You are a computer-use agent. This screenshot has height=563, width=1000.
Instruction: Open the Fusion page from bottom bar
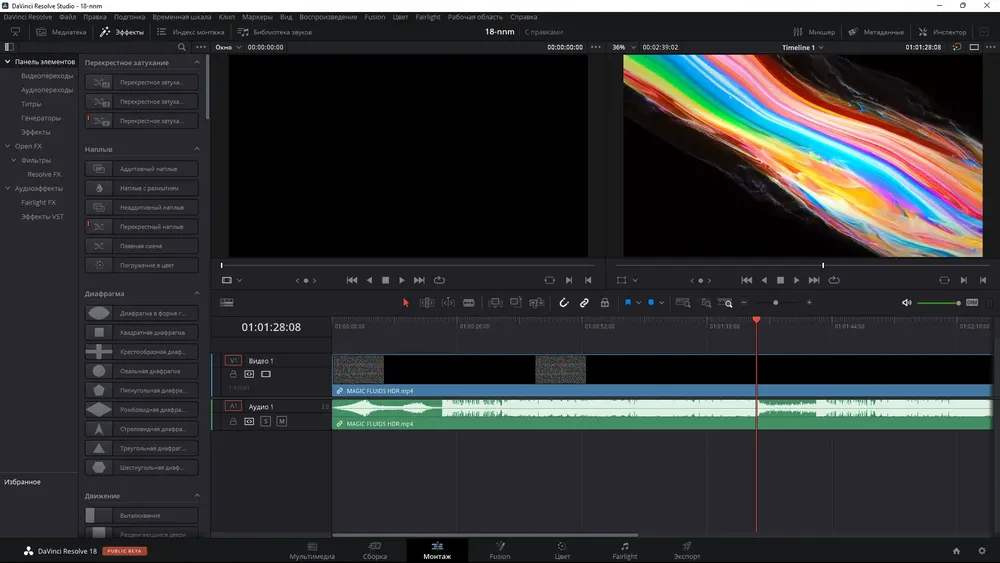pyautogui.click(x=499, y=551)
